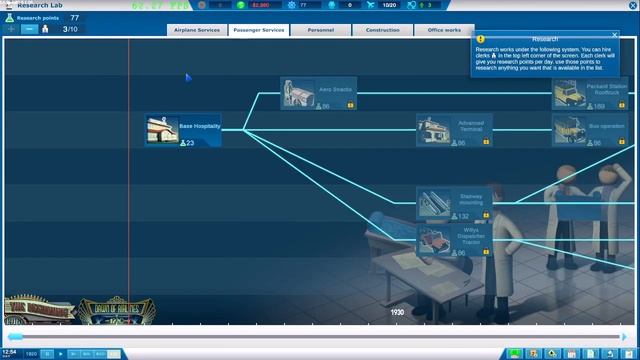
Task: Click the lock icon on Stairway mounting
Action: (x=486, y=215)
